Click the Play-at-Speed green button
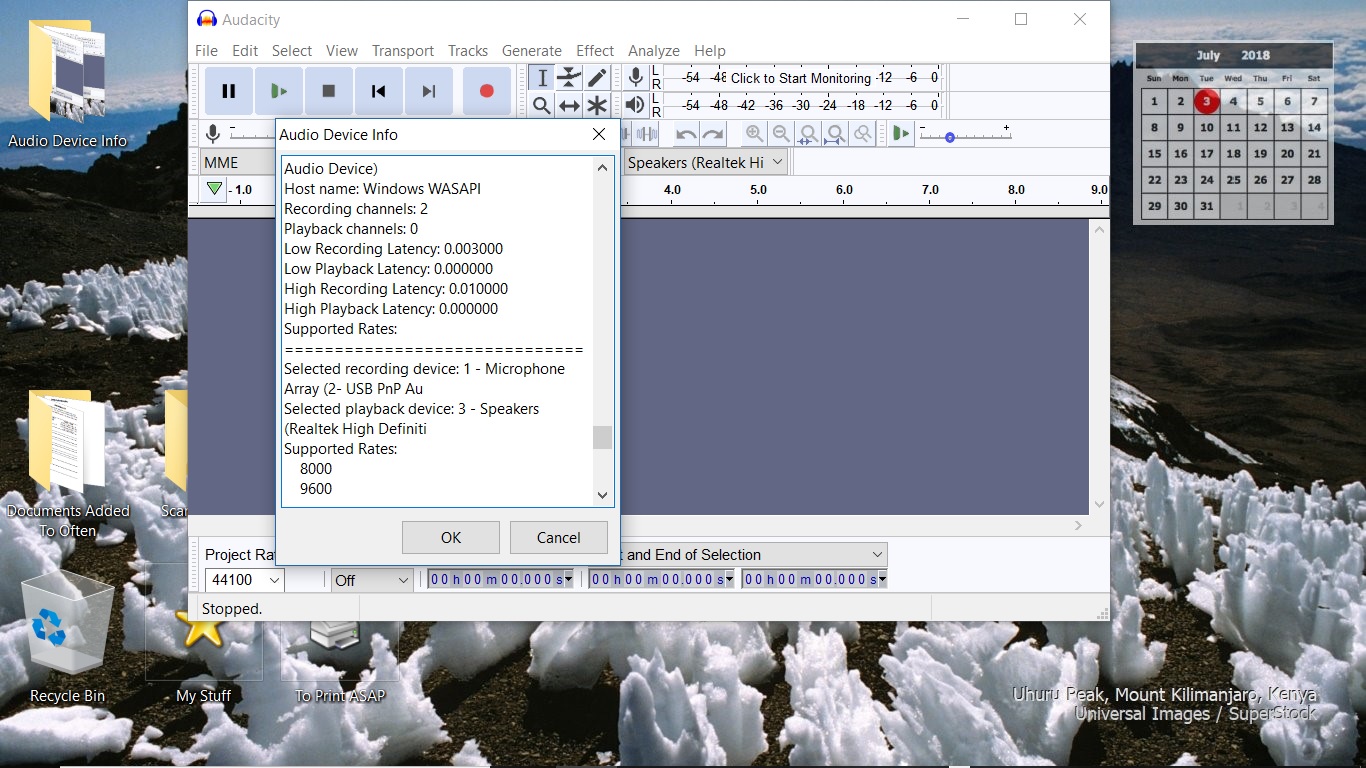Viewport: 1366px width, 768px height. point(901,134)
